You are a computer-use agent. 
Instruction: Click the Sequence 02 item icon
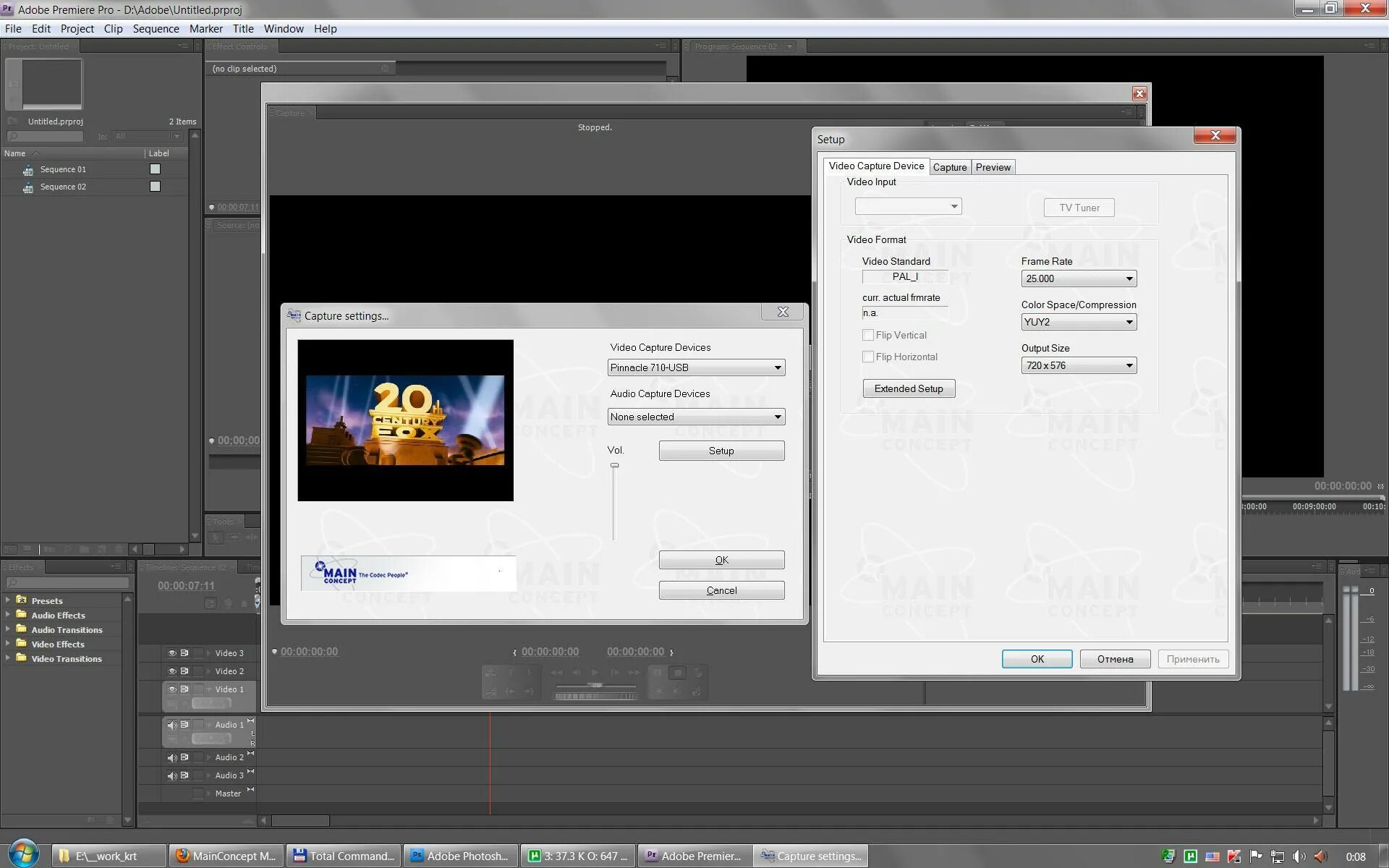28,187
